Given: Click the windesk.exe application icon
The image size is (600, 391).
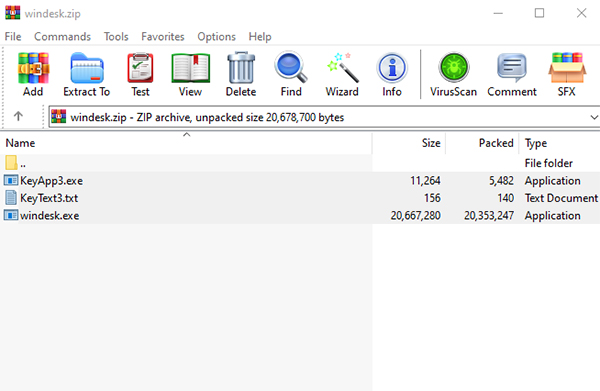Looking at the screenshot, I should coord(11,215).
